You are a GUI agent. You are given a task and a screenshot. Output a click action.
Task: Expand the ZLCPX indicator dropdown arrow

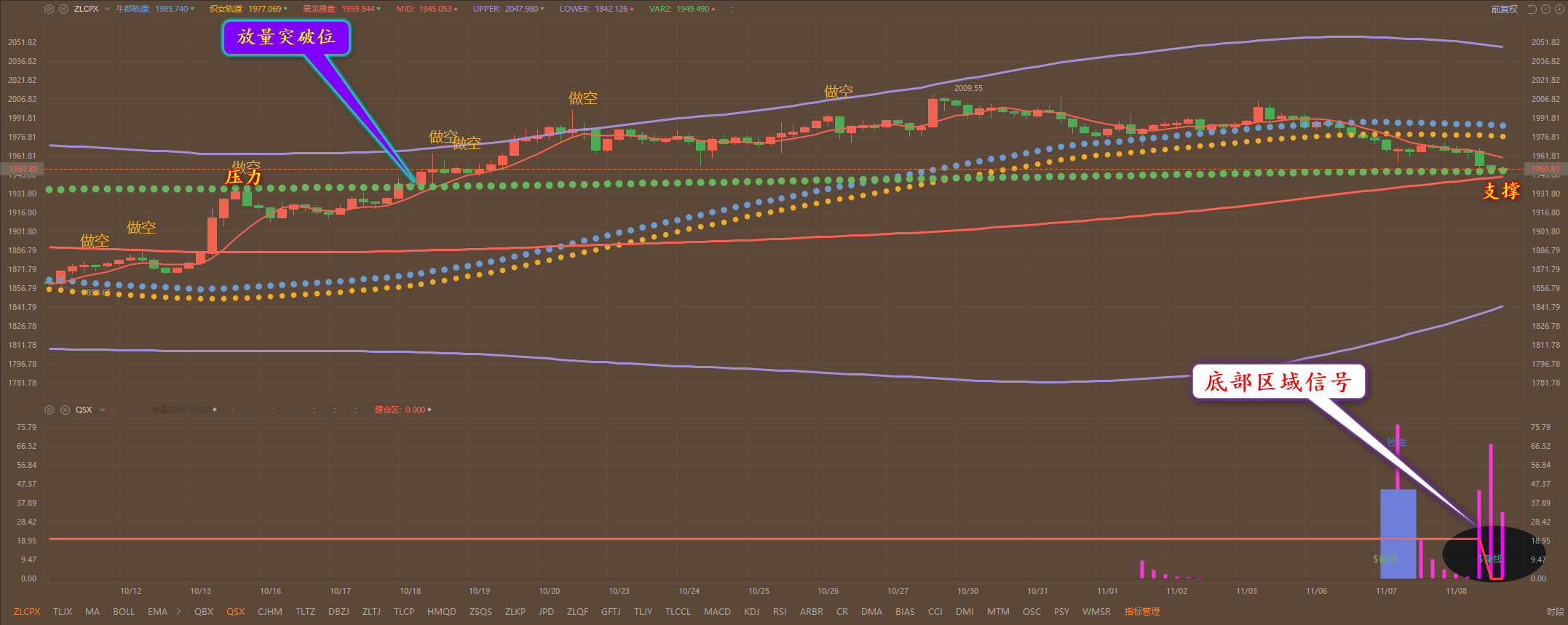click(108, 9)
